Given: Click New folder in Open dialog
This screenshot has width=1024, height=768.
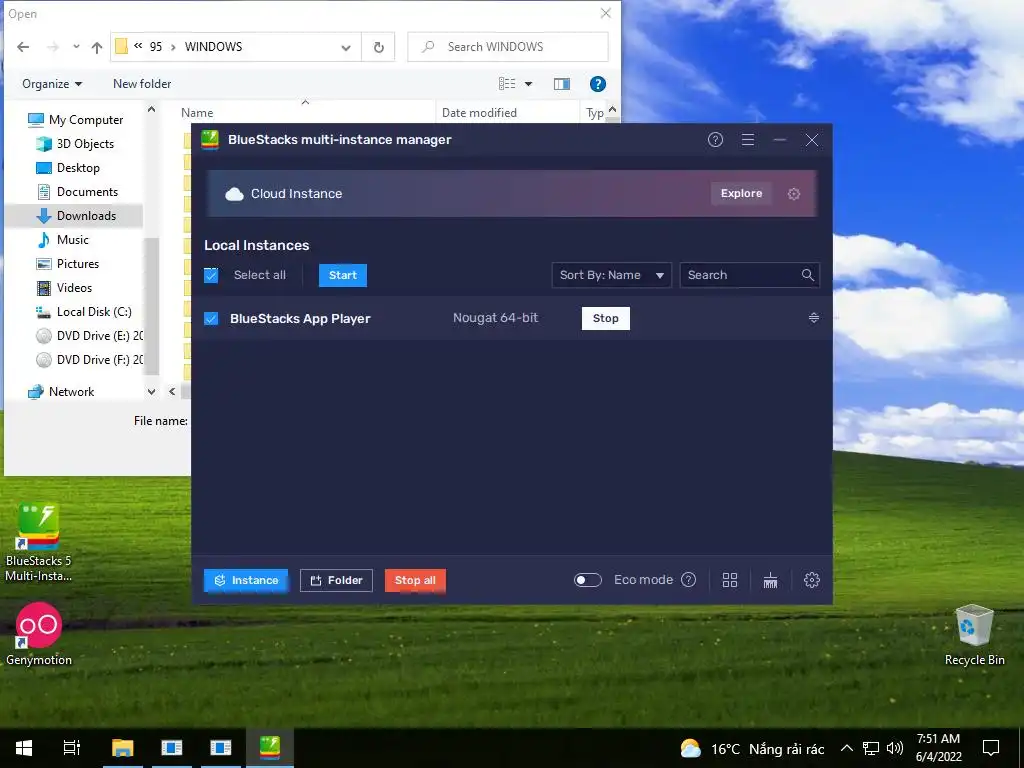Looking at the screenshot, I should [142, 84].
